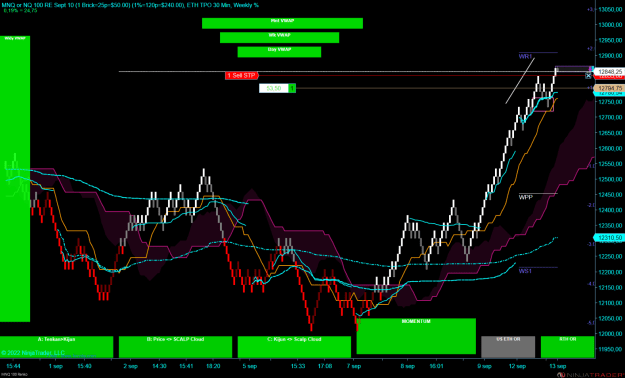This screenshot has height=378, width=625.
Task: Click the 53,50 position profit marker
Action: 273,88
